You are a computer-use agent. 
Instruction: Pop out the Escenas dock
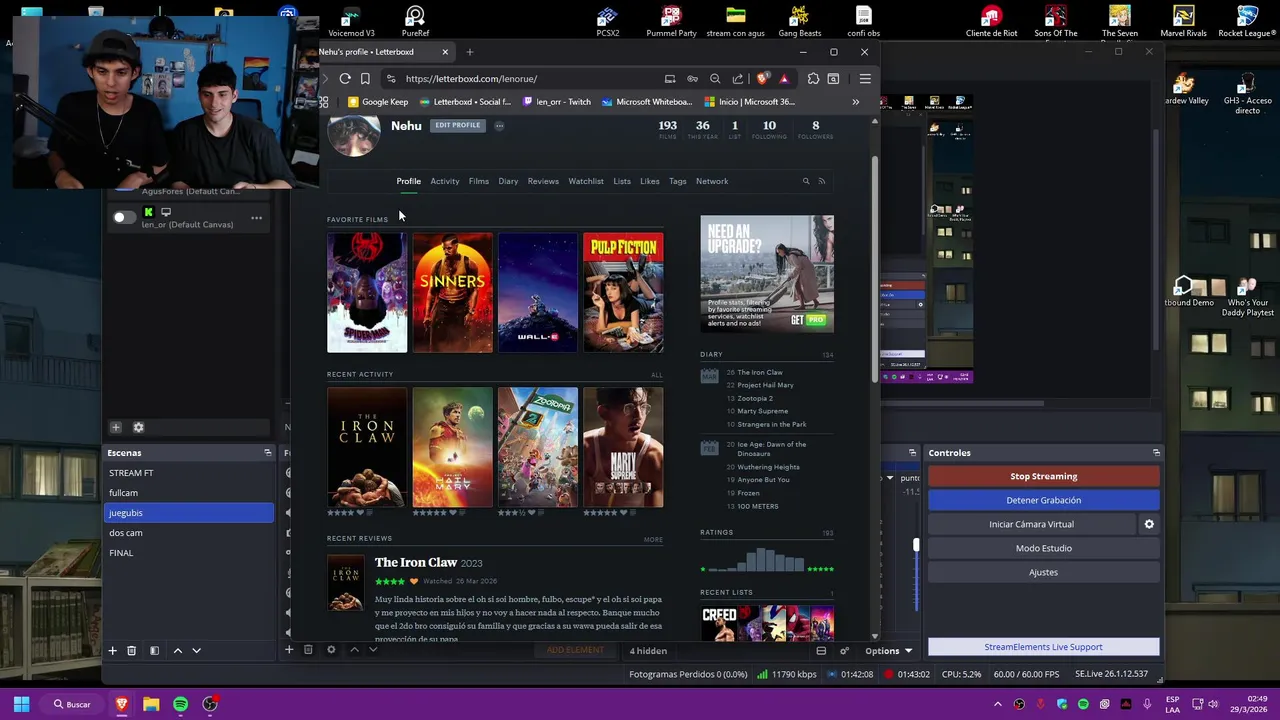coord(267,453)
